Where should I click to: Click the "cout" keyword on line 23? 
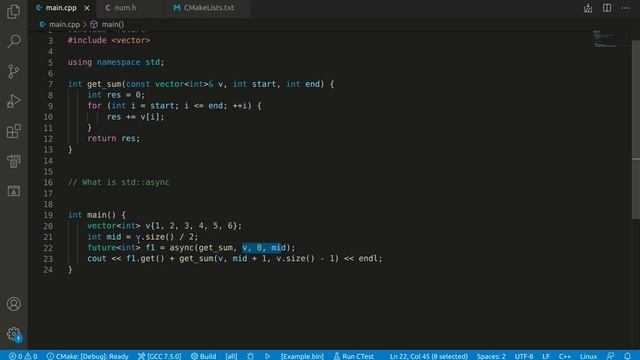point(97,259)
